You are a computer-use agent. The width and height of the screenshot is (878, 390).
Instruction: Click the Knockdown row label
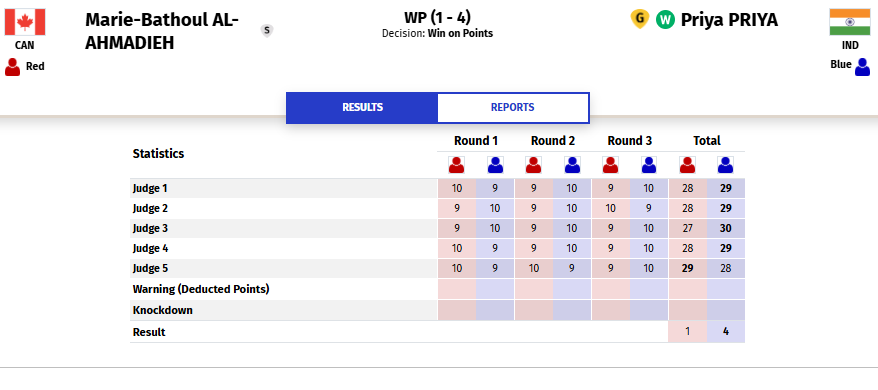(x=162, y=310)
